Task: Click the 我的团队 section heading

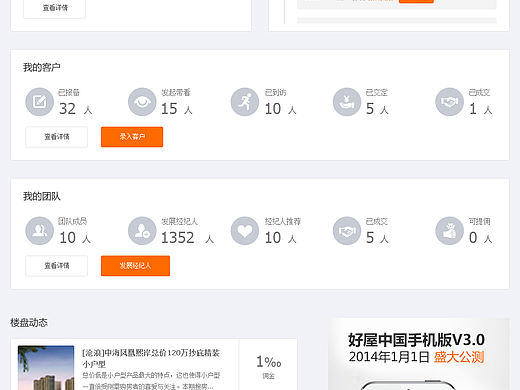Action: [42, 197]
